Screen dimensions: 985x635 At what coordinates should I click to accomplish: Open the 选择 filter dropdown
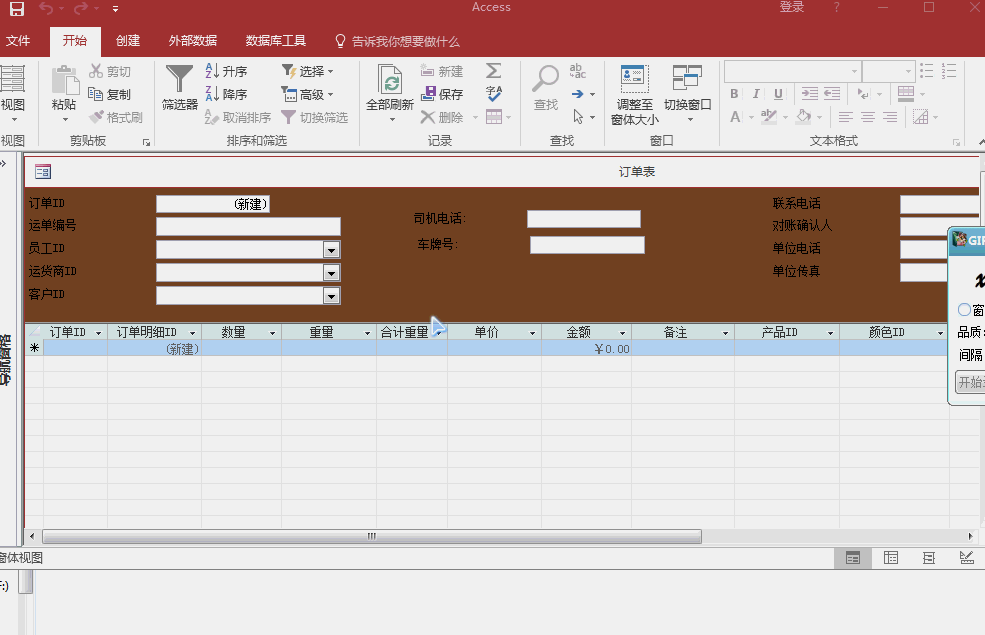[307, 71]
